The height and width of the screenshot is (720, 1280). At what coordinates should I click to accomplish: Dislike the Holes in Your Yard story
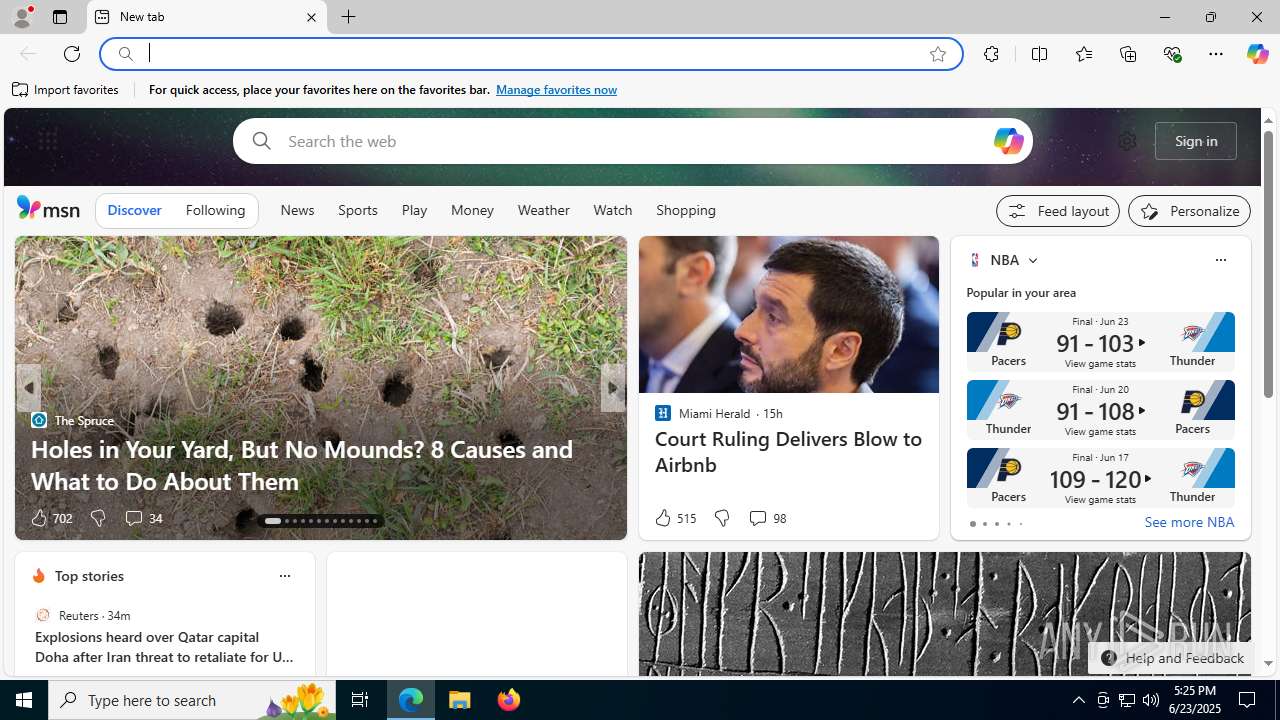coord(97,518)
